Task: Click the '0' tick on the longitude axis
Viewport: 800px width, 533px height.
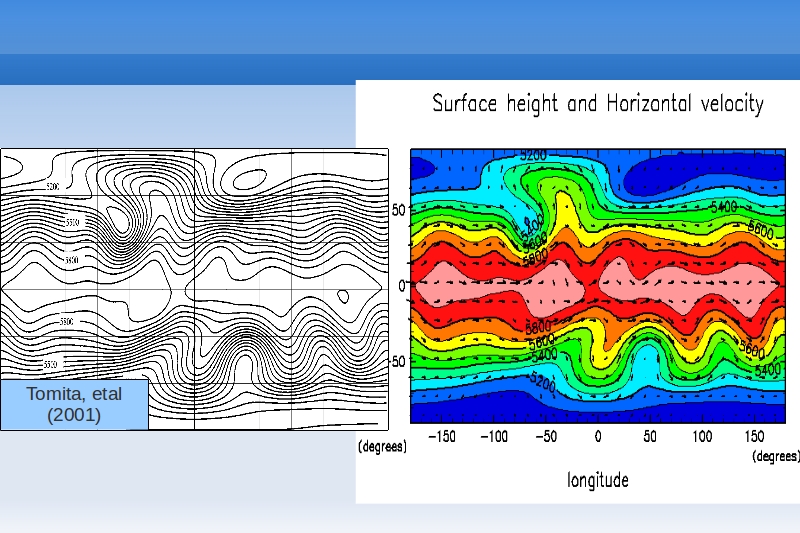Action: point(598,437)
